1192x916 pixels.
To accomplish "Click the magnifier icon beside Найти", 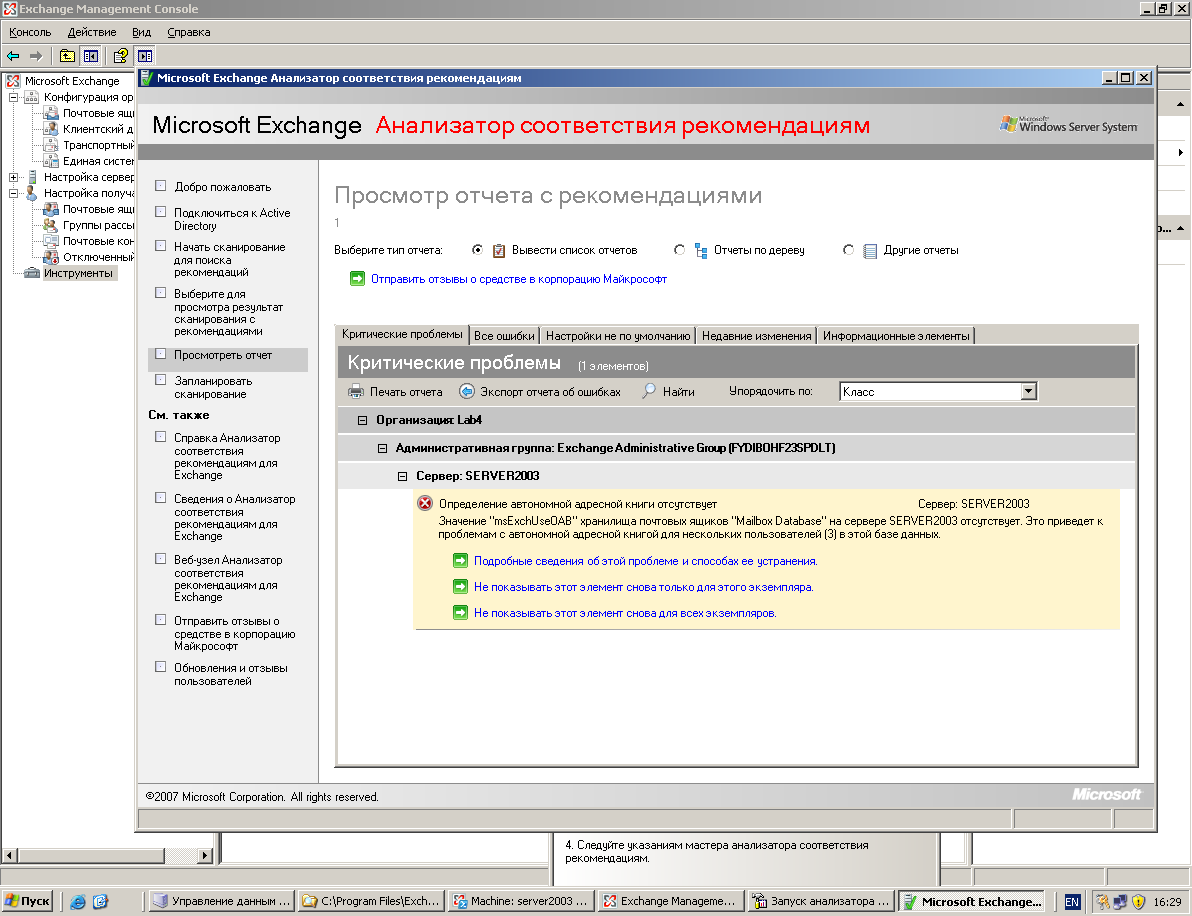I will [648, 391].
